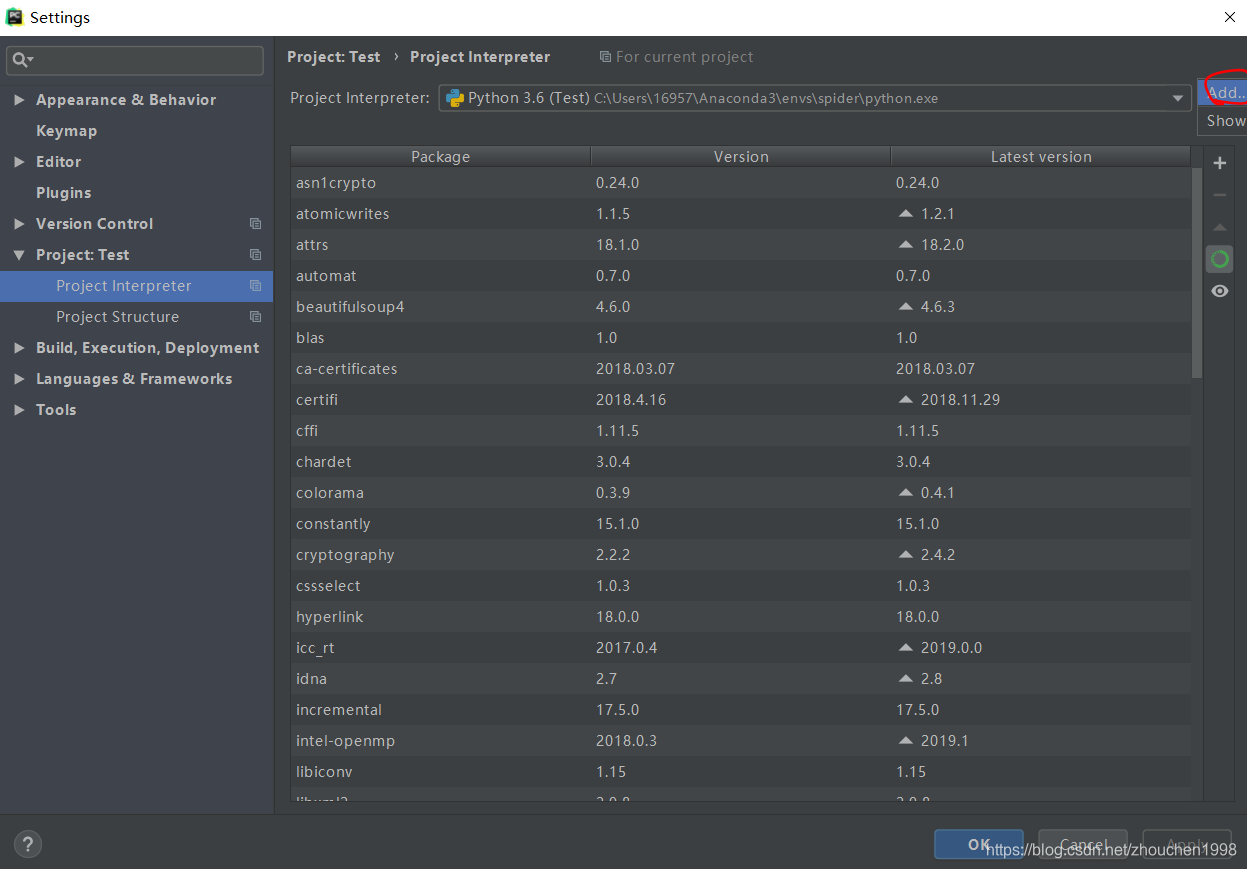Click the OK button
This screenshot has width=1247, height=869.
(x=979, y=844)
